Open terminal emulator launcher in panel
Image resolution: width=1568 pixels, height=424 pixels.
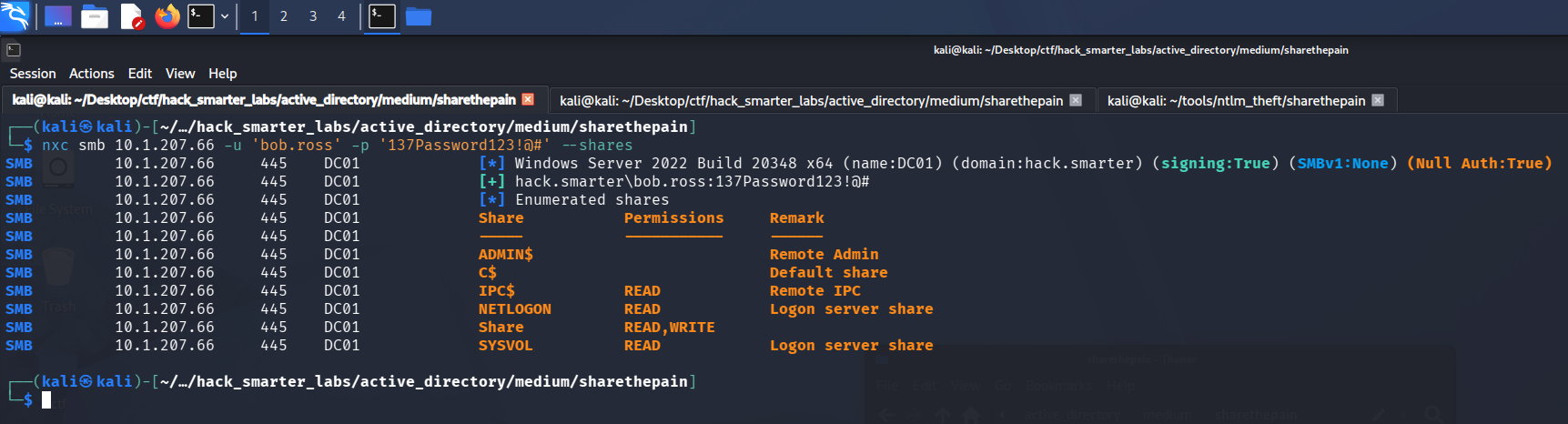[x=200, y=16]
